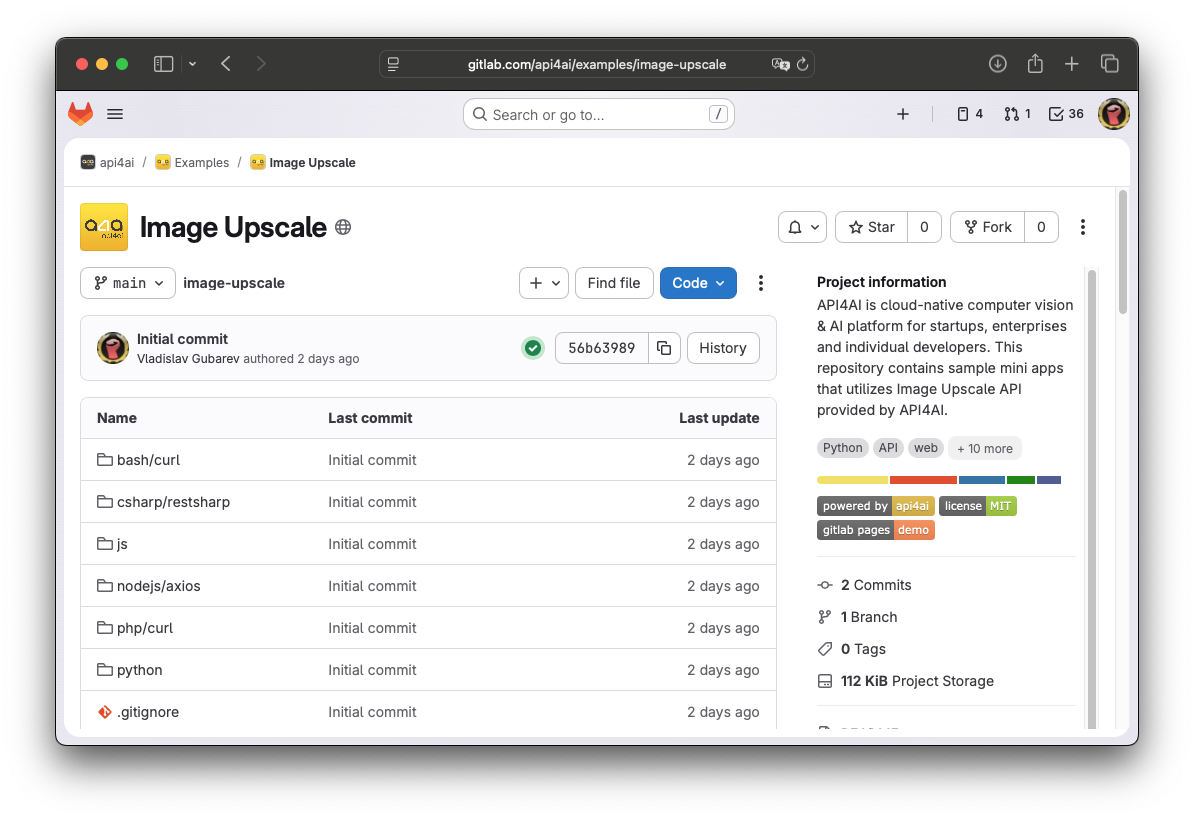The image size is (1194, 819).
Task: Open bash/curl folder
Action: pyautogui.click(x=148, y=460)
